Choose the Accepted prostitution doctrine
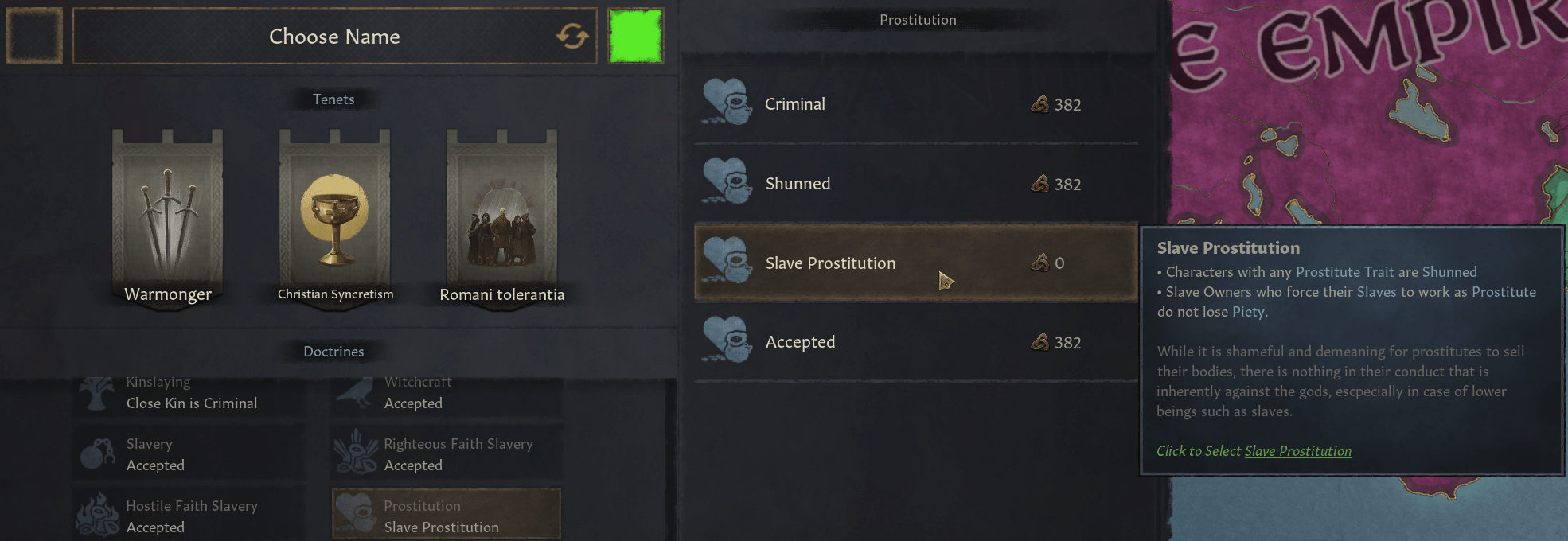1568x541 pixels. coord(916,342)
